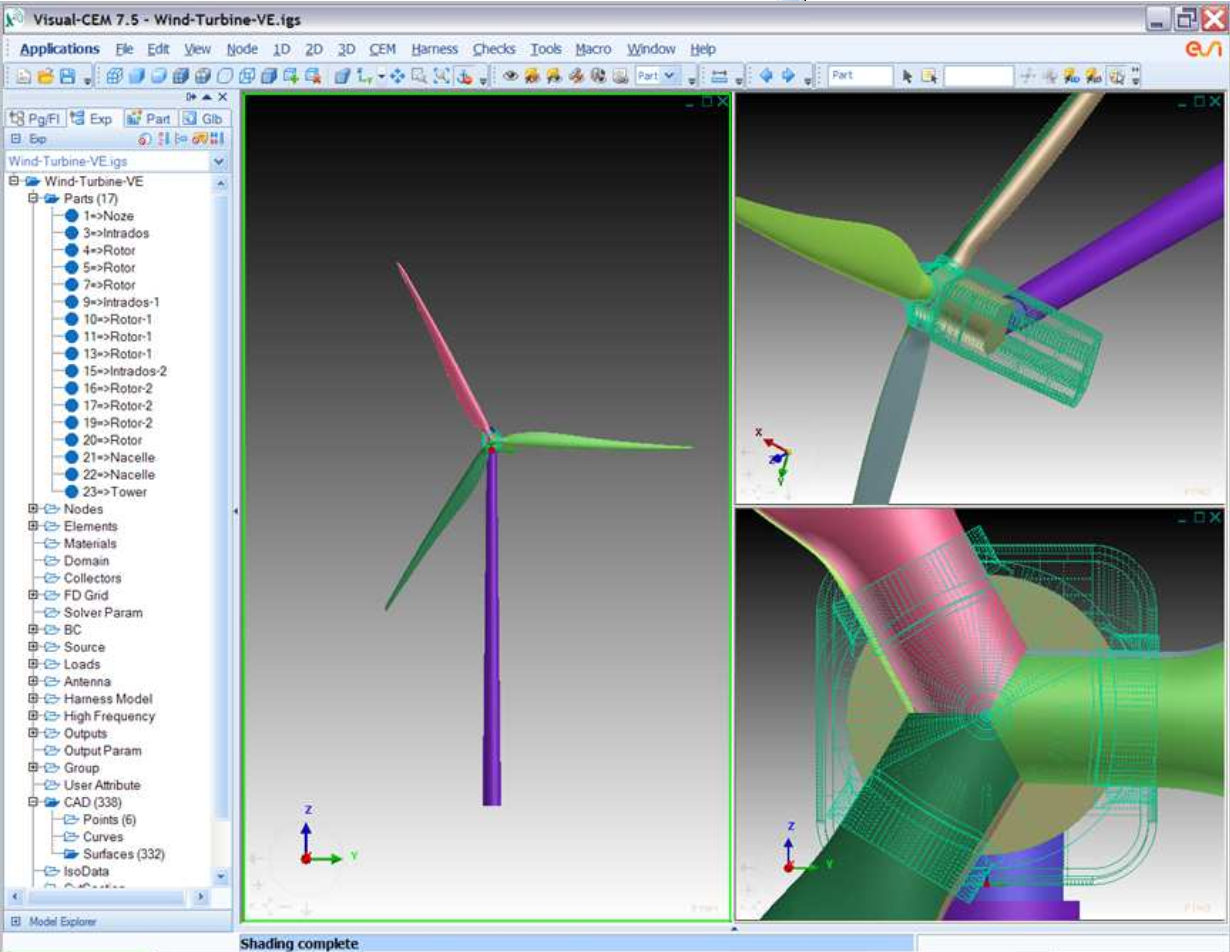Screen dimensions: 1230x952
Task: Click the Part selection text field
Action: [x=860, y=76]
